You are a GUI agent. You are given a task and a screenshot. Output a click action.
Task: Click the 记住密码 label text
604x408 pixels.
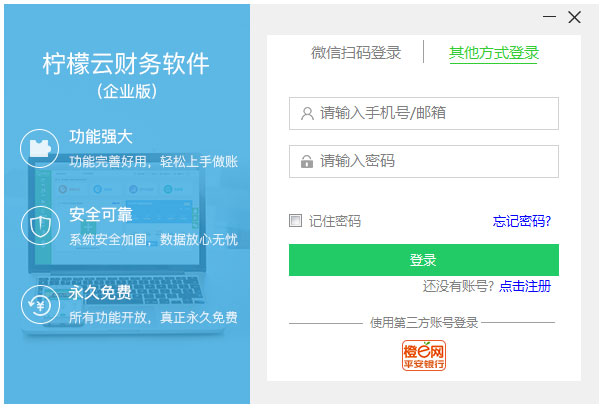pyautogui.click(x=335, y=221)
